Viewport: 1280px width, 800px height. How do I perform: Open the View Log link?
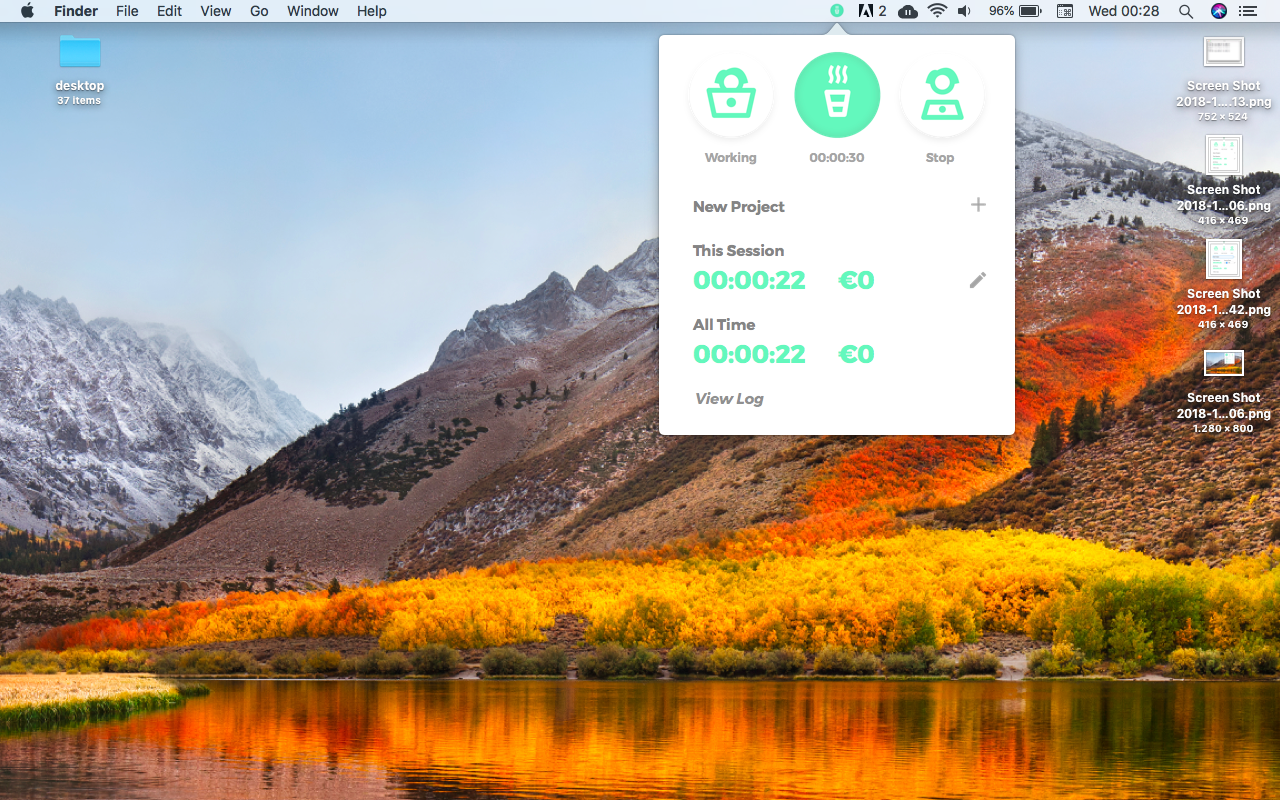click(x=729, y=398)
